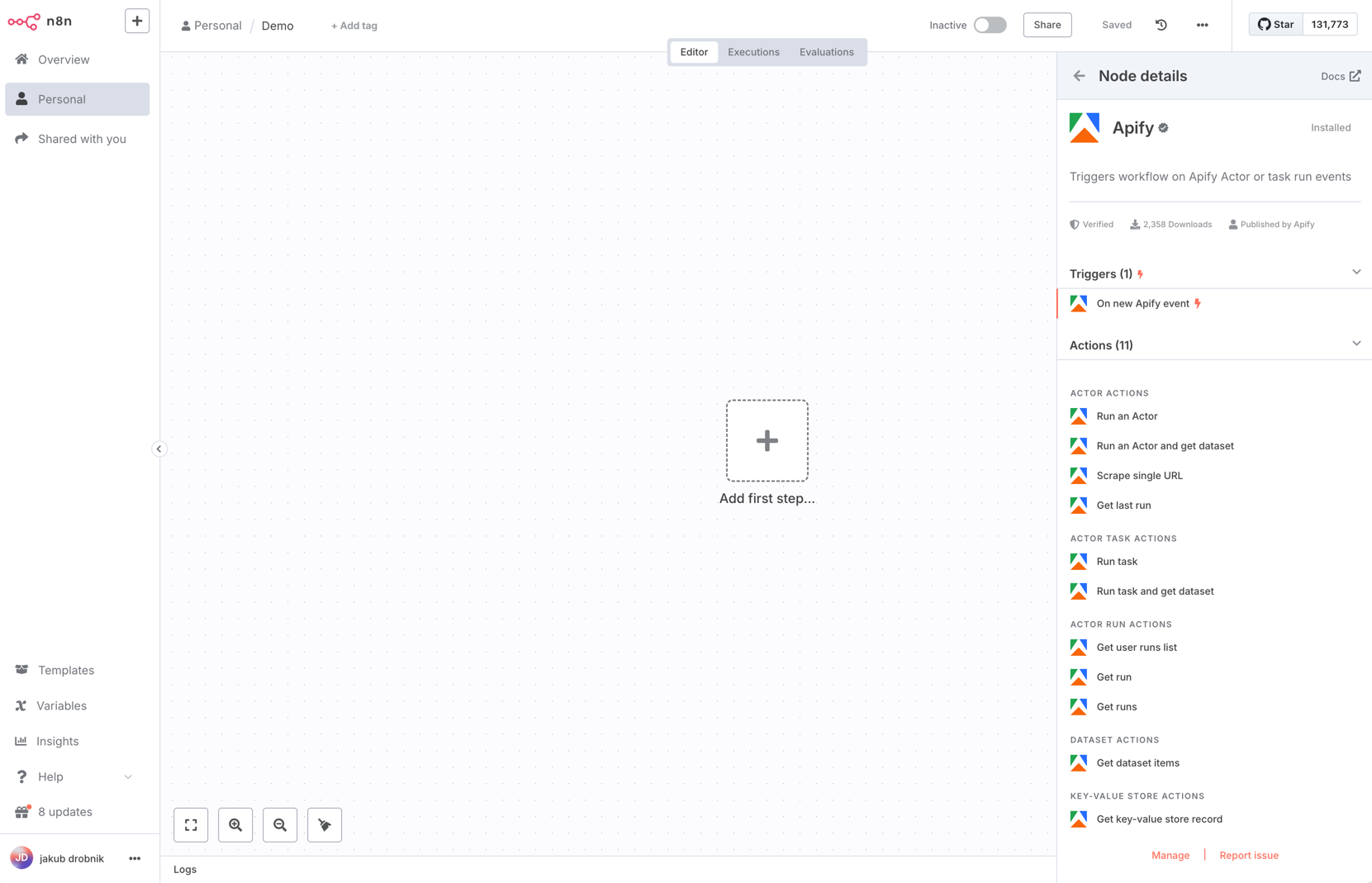Open the Report issue link
This screenshot has width=1372, height=883.
[x=1248, y=855]
